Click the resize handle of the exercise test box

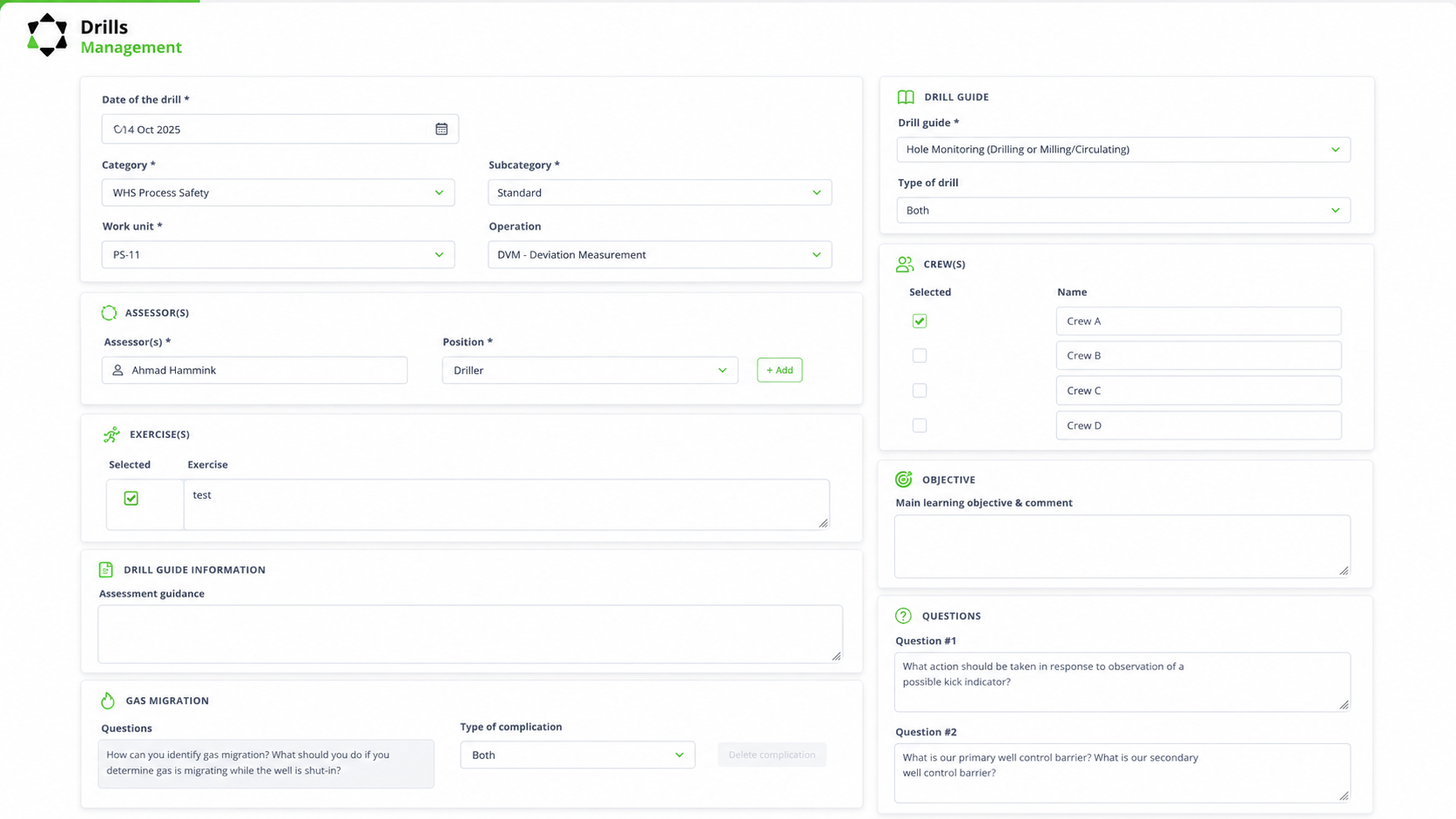pyautogui.click(x=823, y=523)
